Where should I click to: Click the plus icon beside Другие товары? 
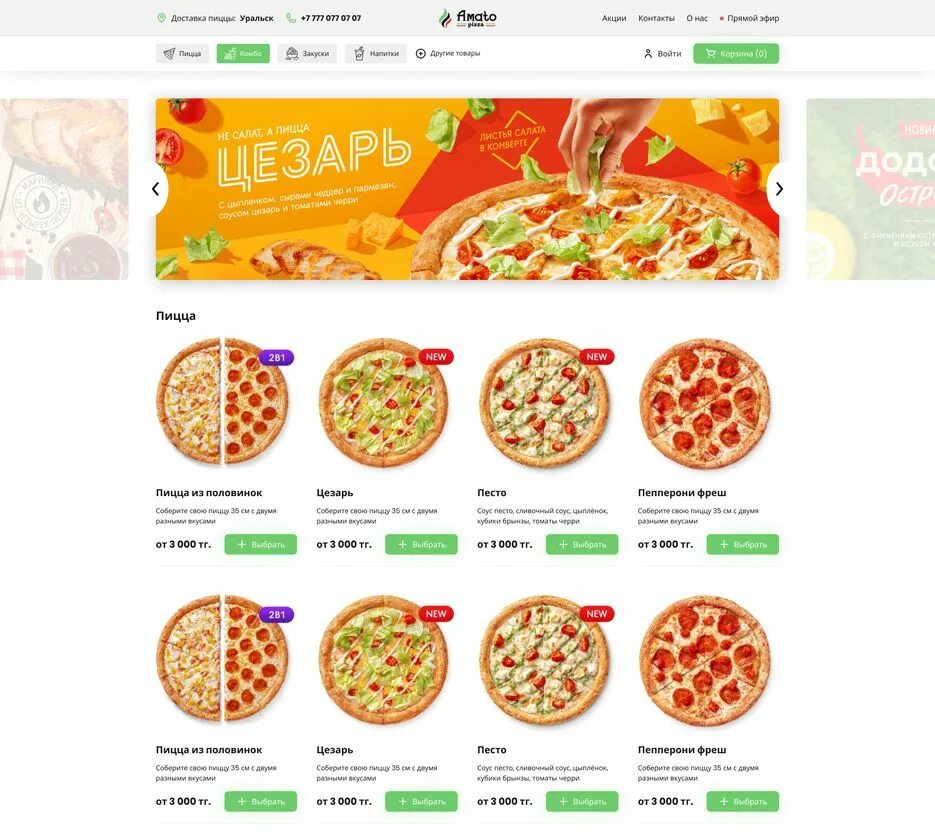pos(420,54)
